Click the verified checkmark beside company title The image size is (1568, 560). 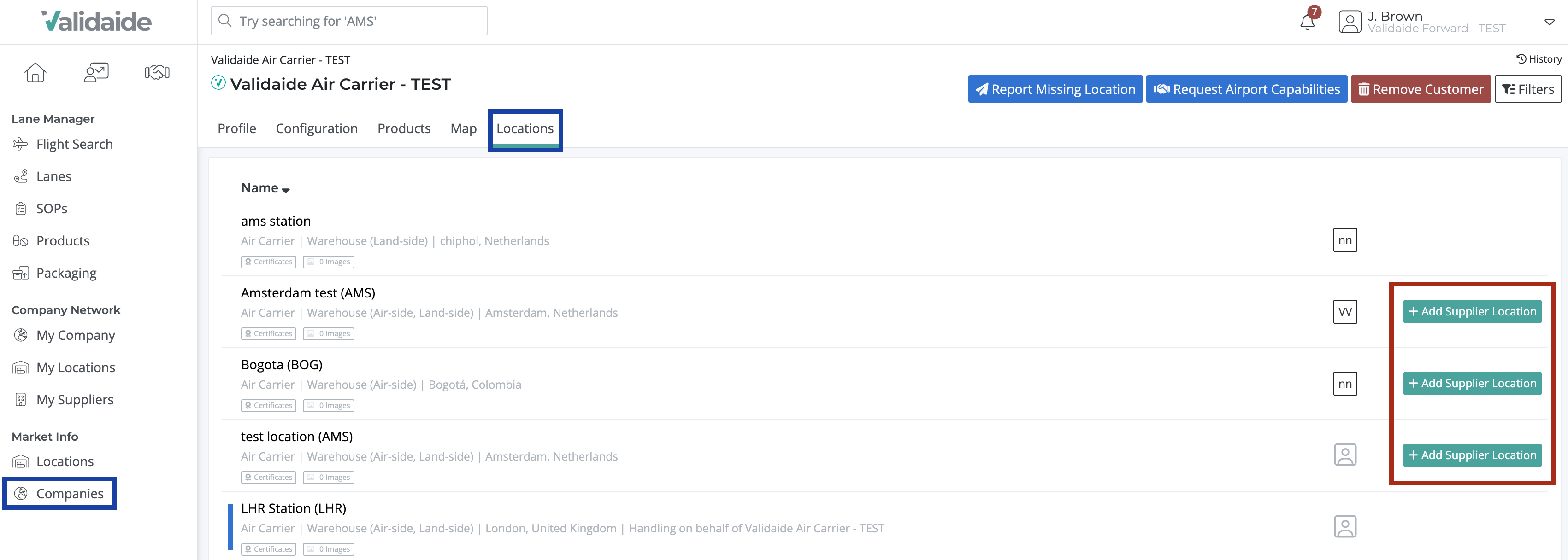pos(218,83)
